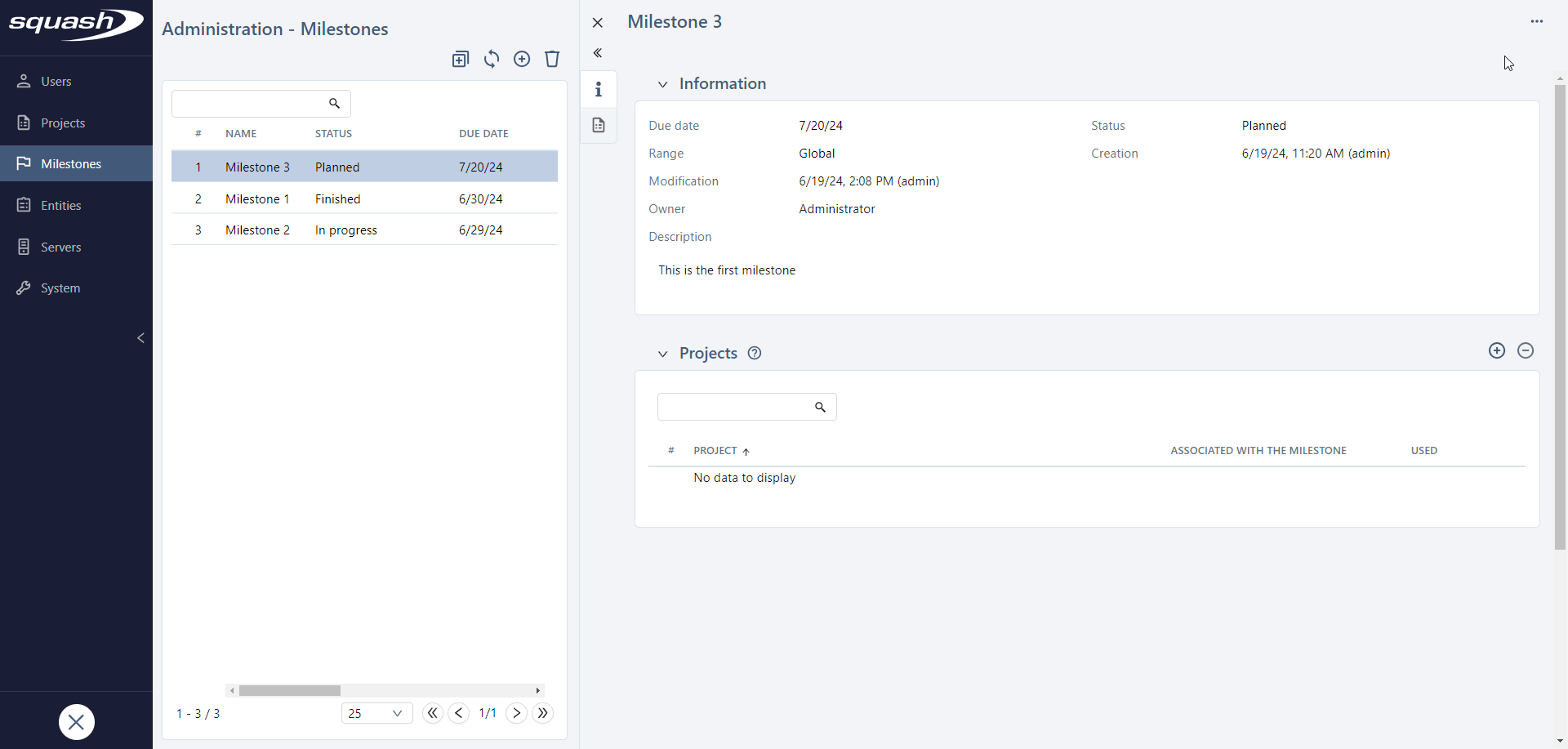Screen dimensions: 1568x749
Task: Sort the table by Project column
Action: click(x=715, y=450)
